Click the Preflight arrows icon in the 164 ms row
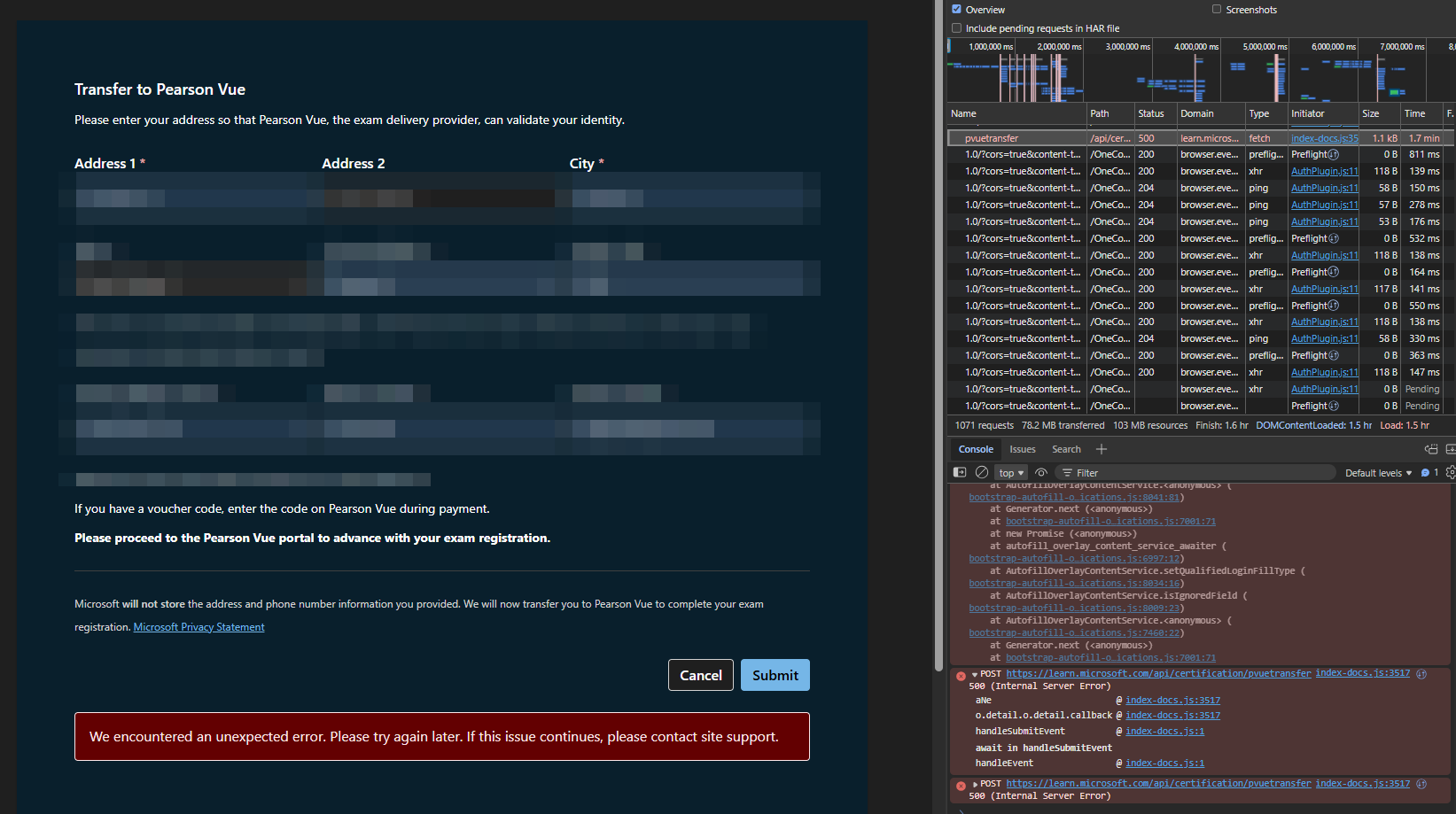The image size is (1456, 814). 1334,272
